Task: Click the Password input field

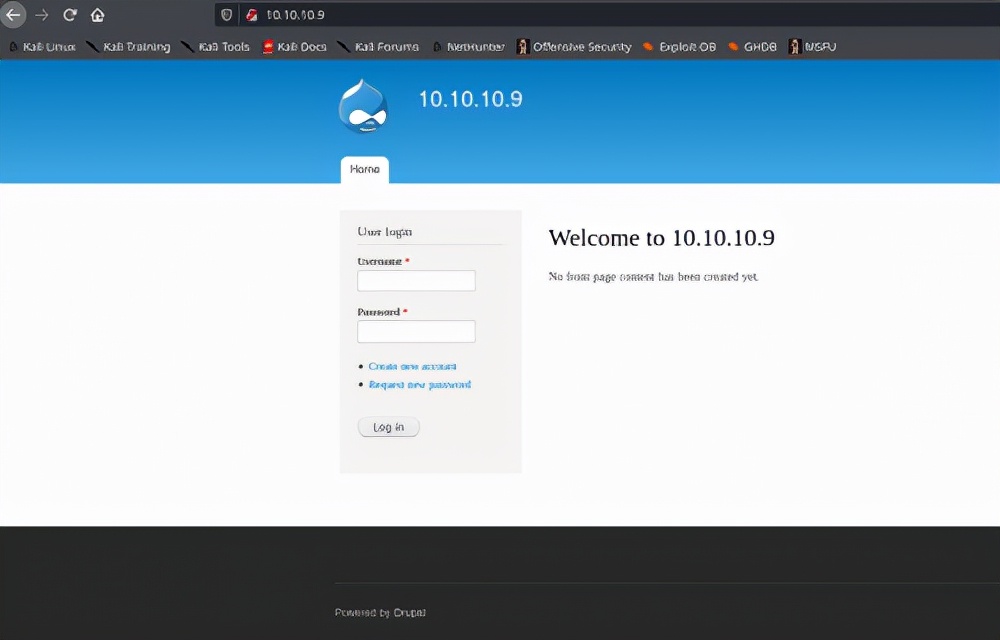Action: tap(416, 331)
